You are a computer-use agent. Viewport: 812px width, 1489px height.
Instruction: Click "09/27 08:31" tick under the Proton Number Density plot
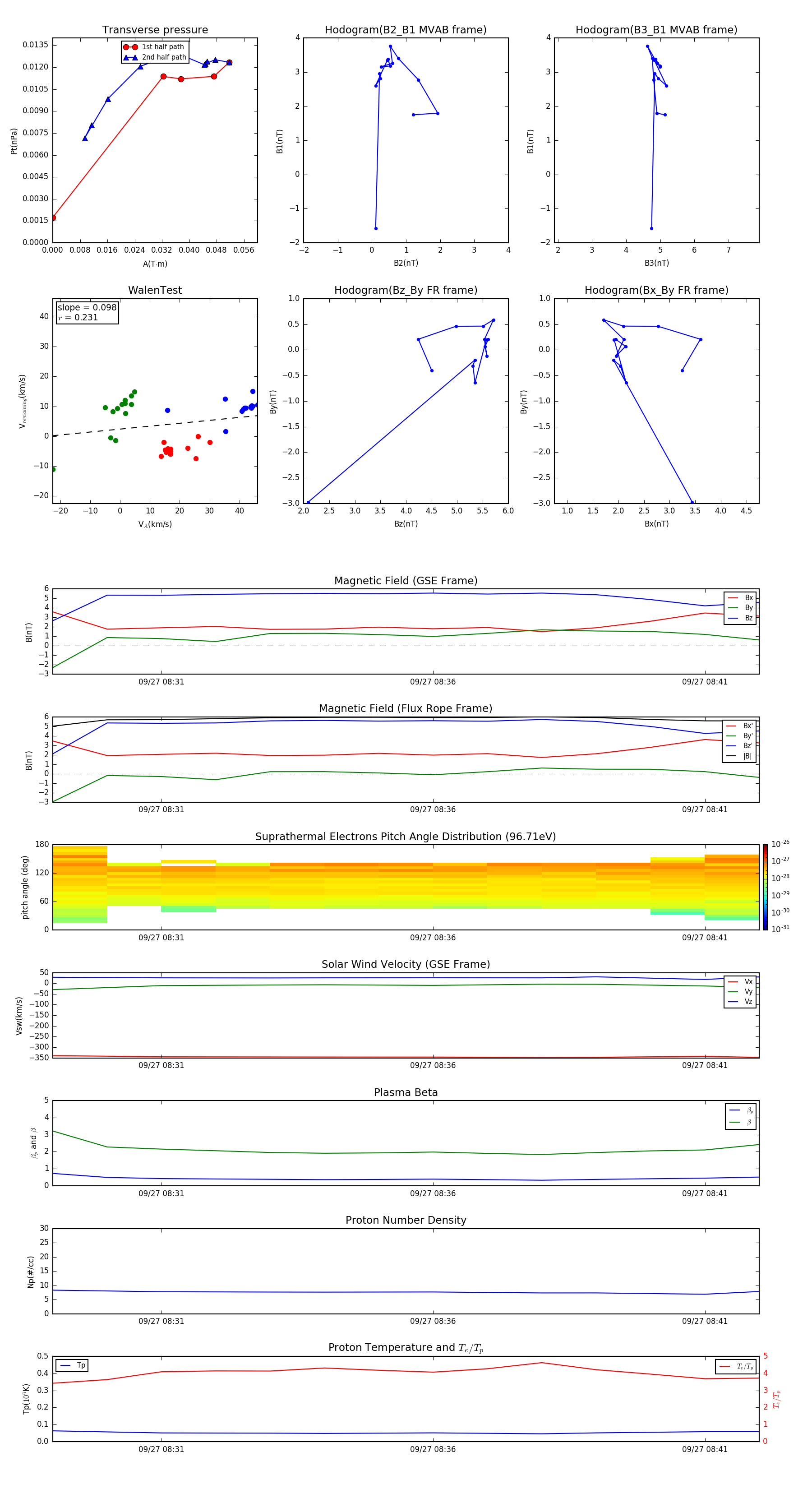(161, 1321)
